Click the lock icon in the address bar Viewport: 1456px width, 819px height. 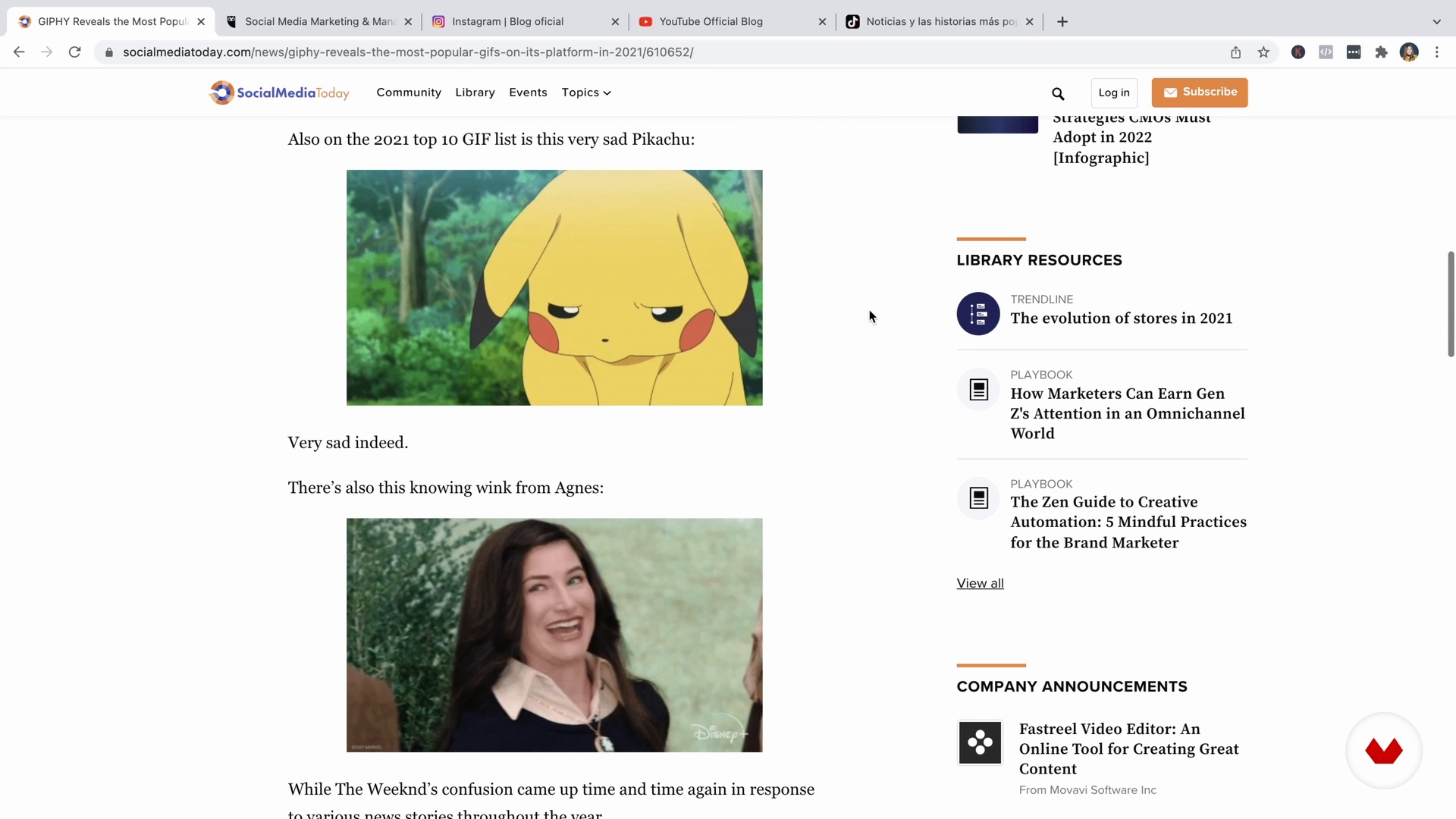[109, 52]
